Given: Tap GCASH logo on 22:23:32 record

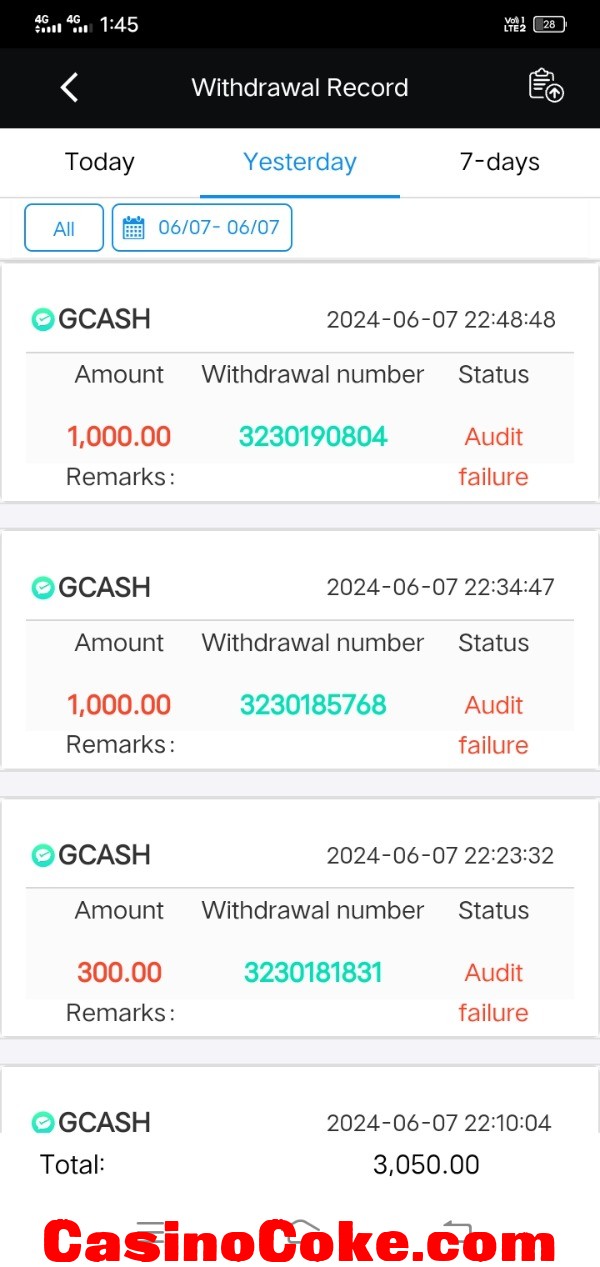Looking at the screenshot, I should [43, 856].
